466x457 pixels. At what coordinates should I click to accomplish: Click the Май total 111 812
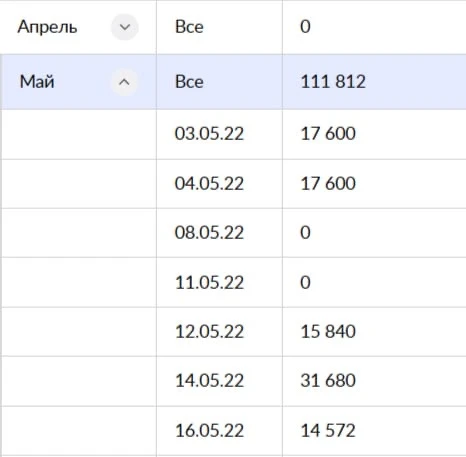[333, 82]
